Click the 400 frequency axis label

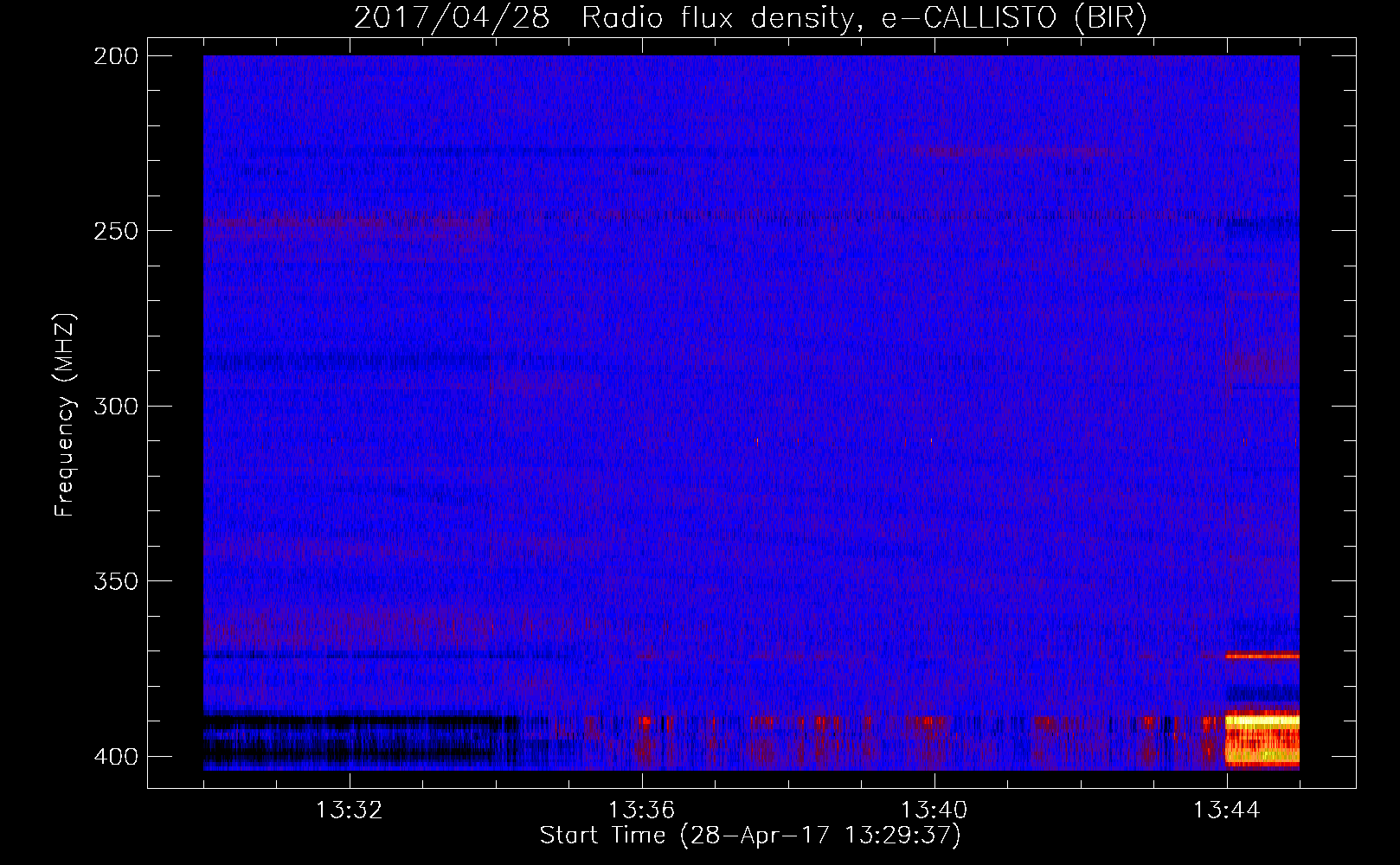tap(116, 757)
